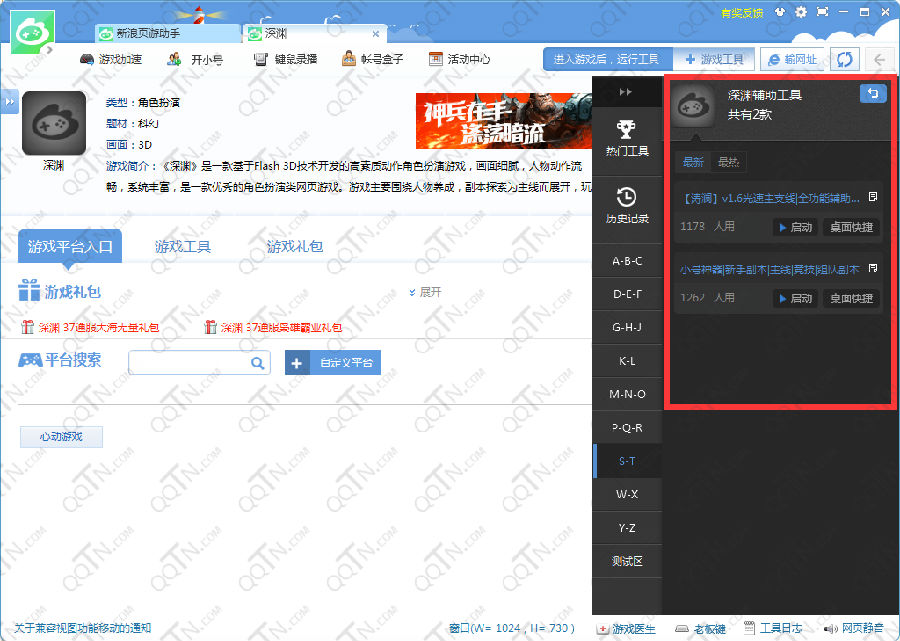Toggle 老板键 in status bar

click(700, 628)
